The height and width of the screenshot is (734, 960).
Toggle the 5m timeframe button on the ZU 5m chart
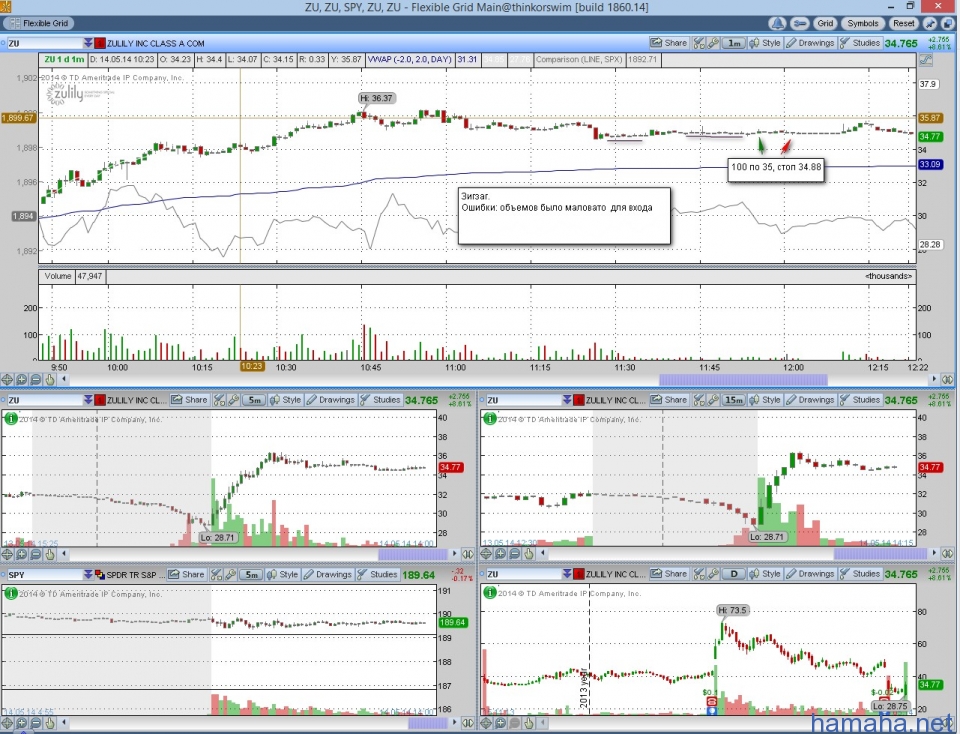[254, 400]
